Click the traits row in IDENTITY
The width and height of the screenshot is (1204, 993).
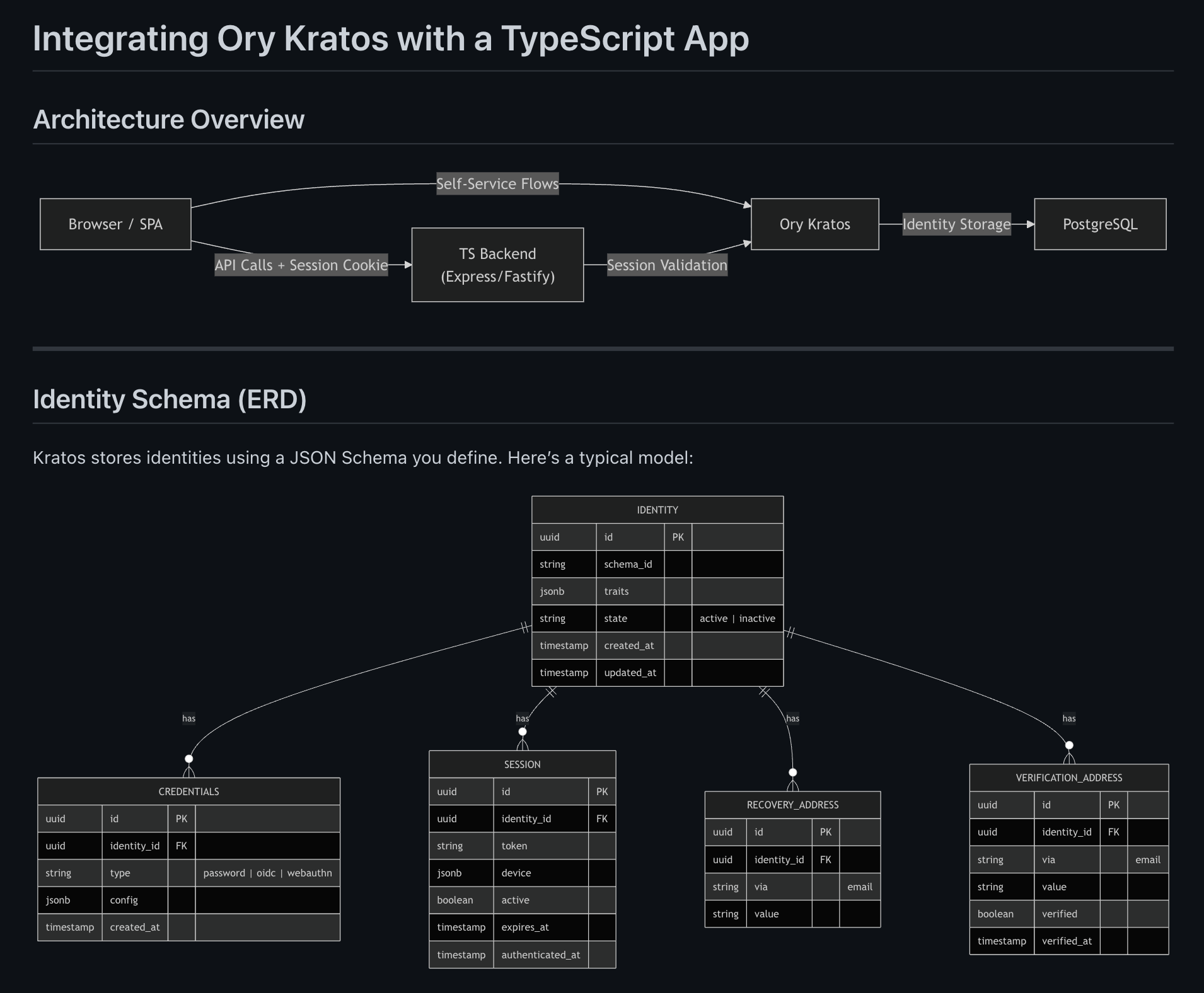(616, 591)
